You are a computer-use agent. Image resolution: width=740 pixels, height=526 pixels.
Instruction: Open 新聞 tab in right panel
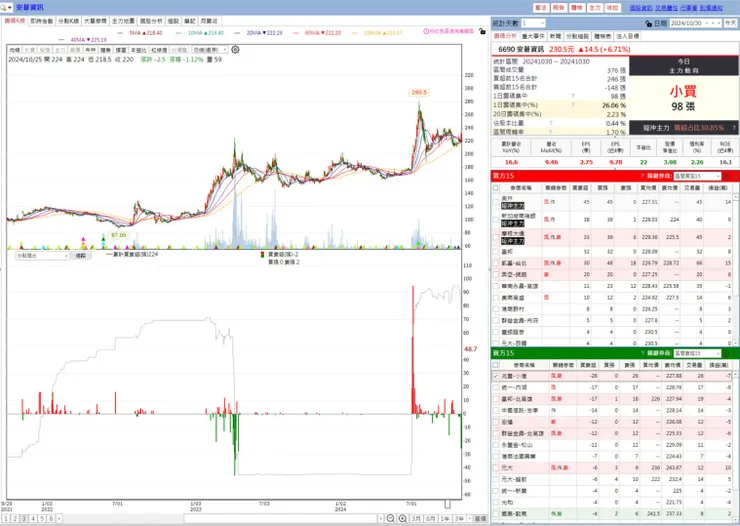pyautogui.click(x=555, y=36)
